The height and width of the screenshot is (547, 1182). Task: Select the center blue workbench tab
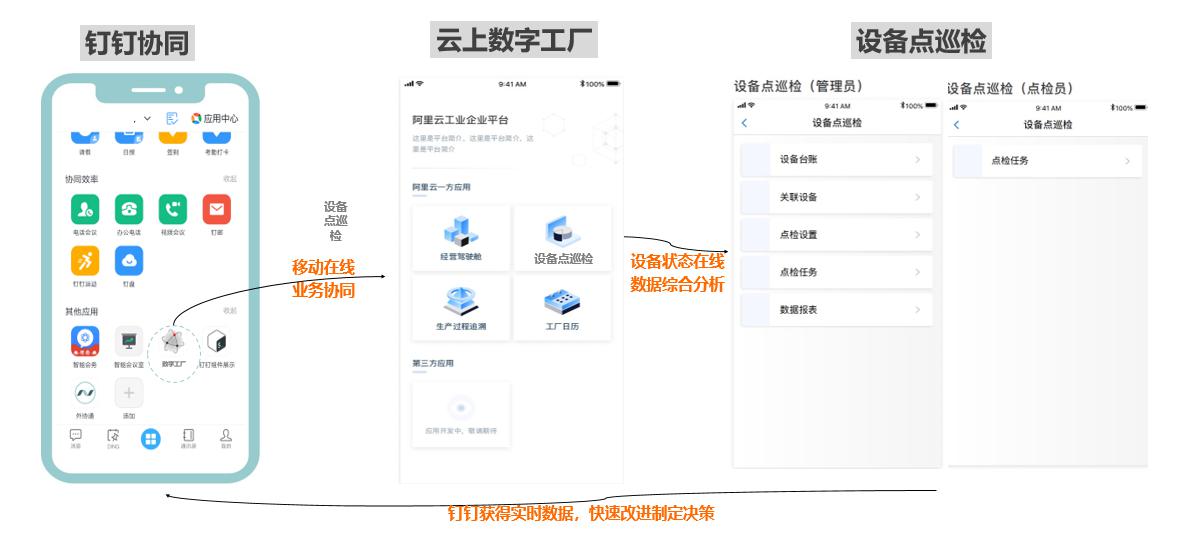(x=151, y=439)
